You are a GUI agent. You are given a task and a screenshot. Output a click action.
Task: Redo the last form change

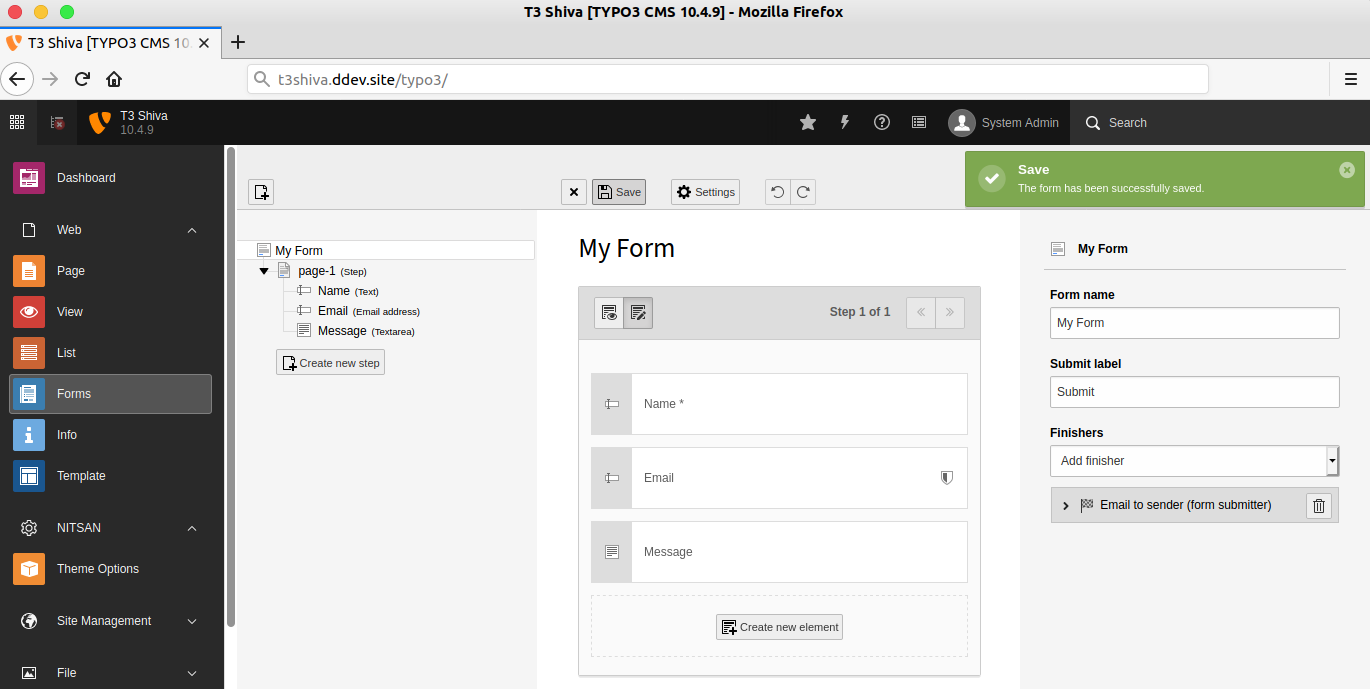tap(804, 191)
